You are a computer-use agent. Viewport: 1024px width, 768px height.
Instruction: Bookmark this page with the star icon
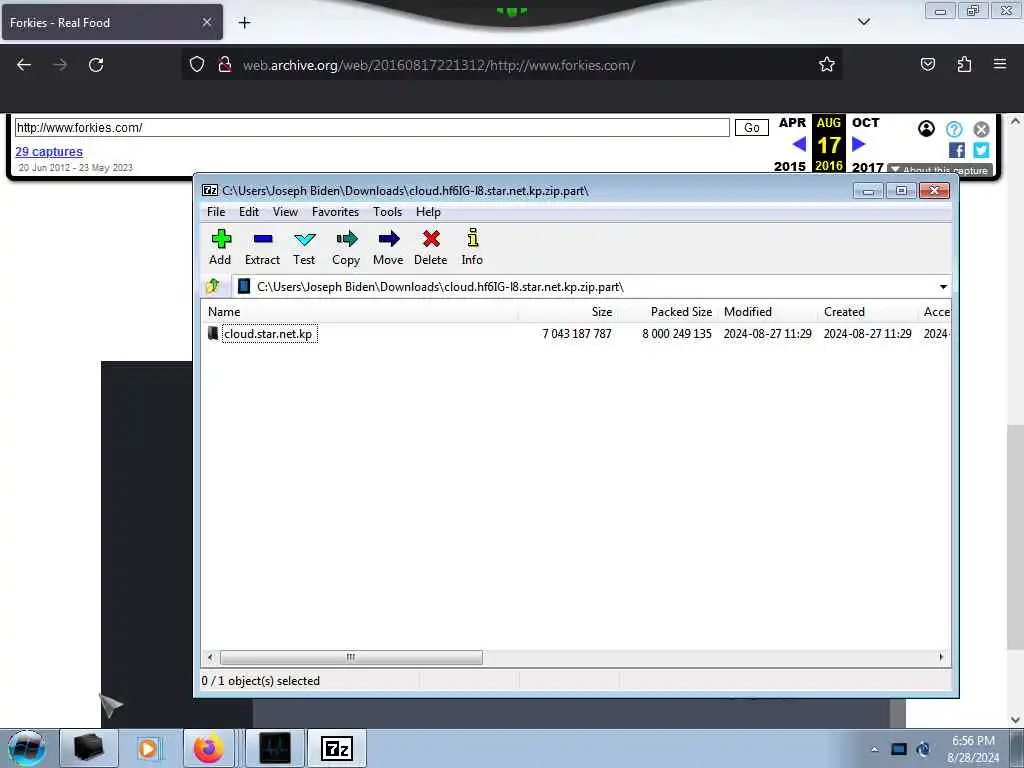[827, 64]
